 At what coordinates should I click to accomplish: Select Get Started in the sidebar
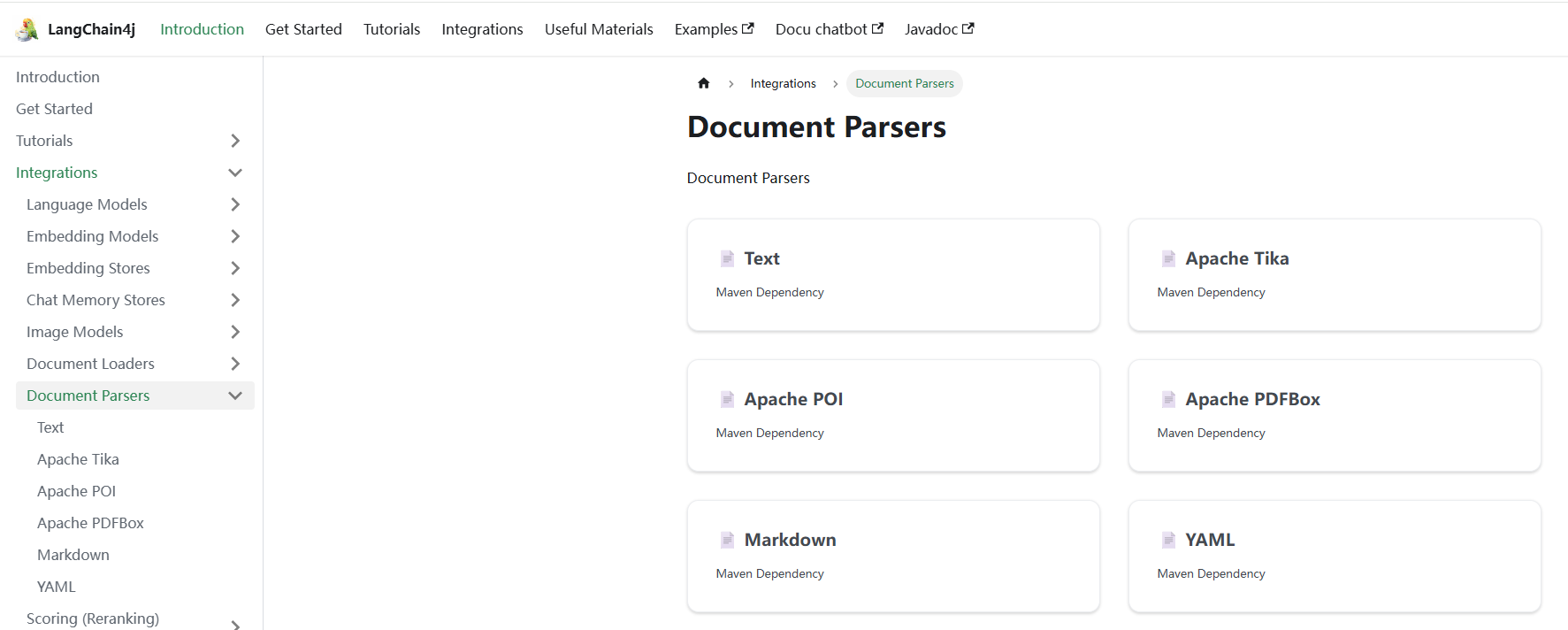click(54, 109)
